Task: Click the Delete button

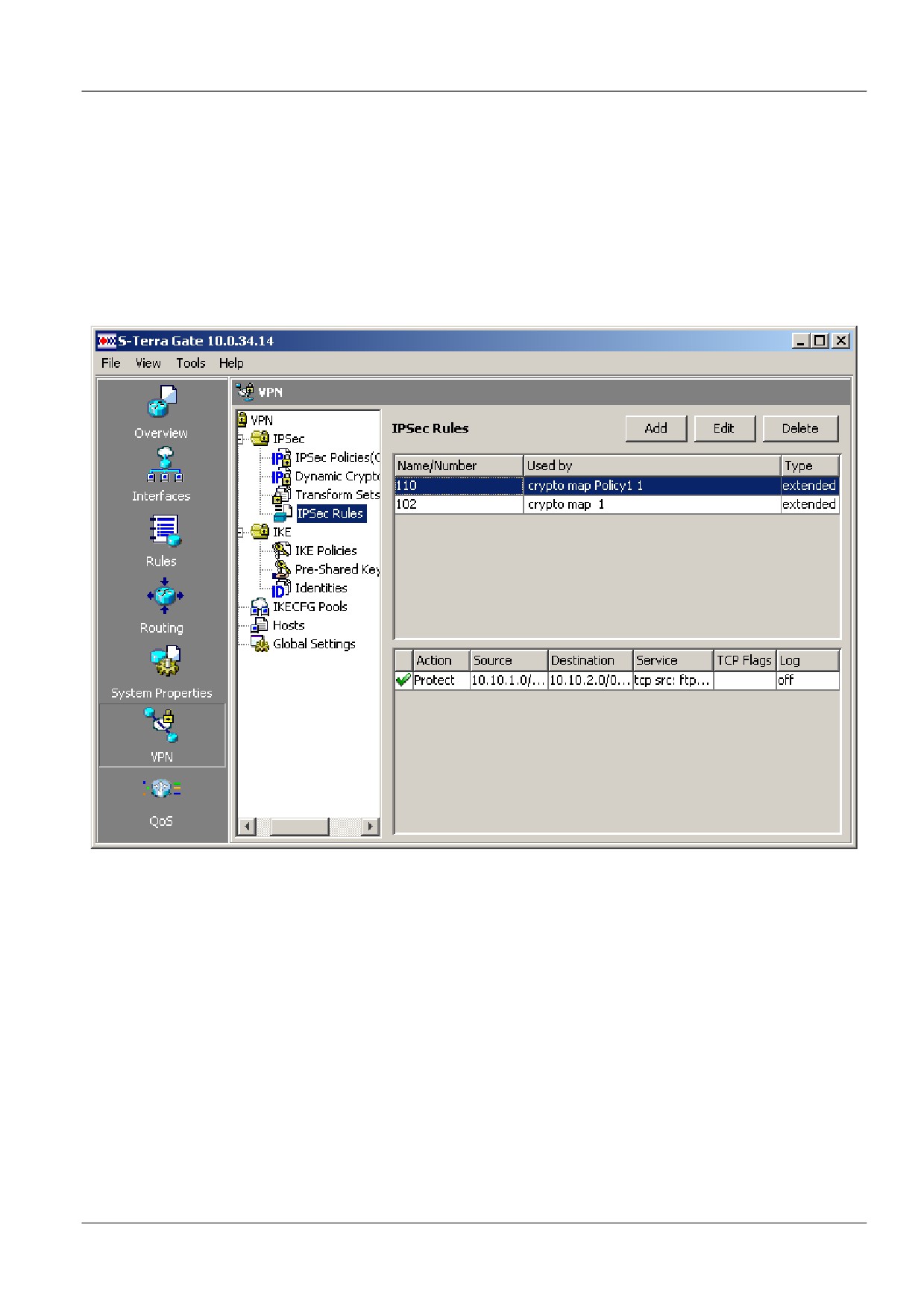Action: tap(800, 428)
